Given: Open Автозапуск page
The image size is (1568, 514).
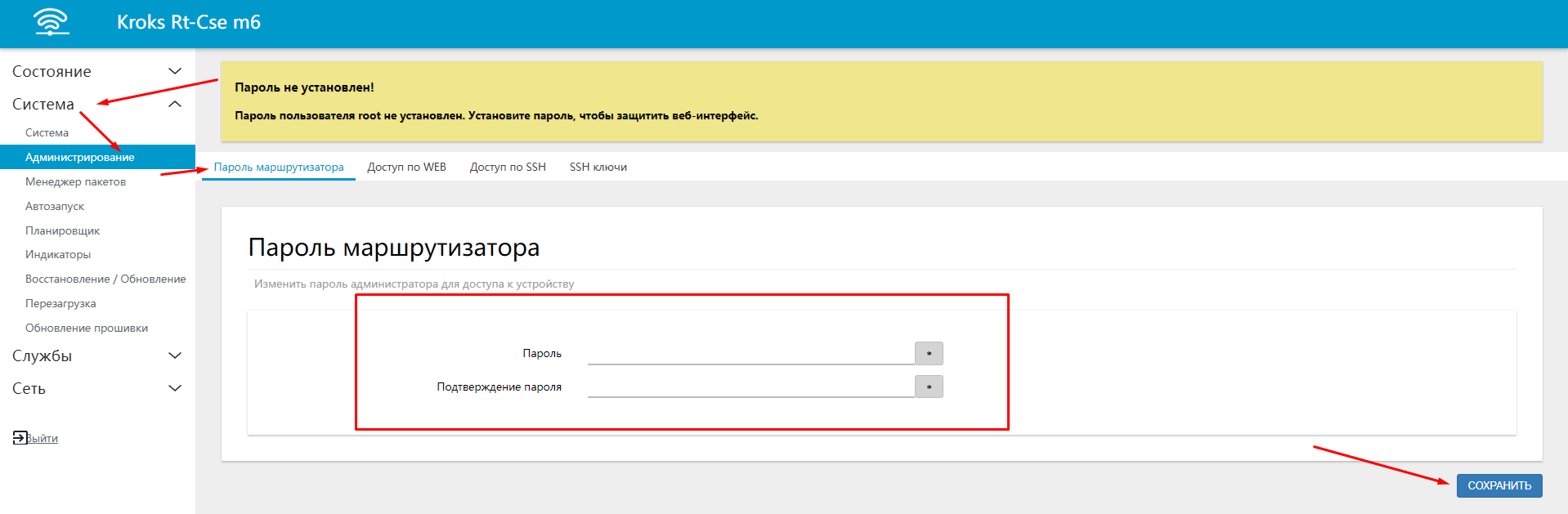Looking at the screenshot, I should [55, 206].
